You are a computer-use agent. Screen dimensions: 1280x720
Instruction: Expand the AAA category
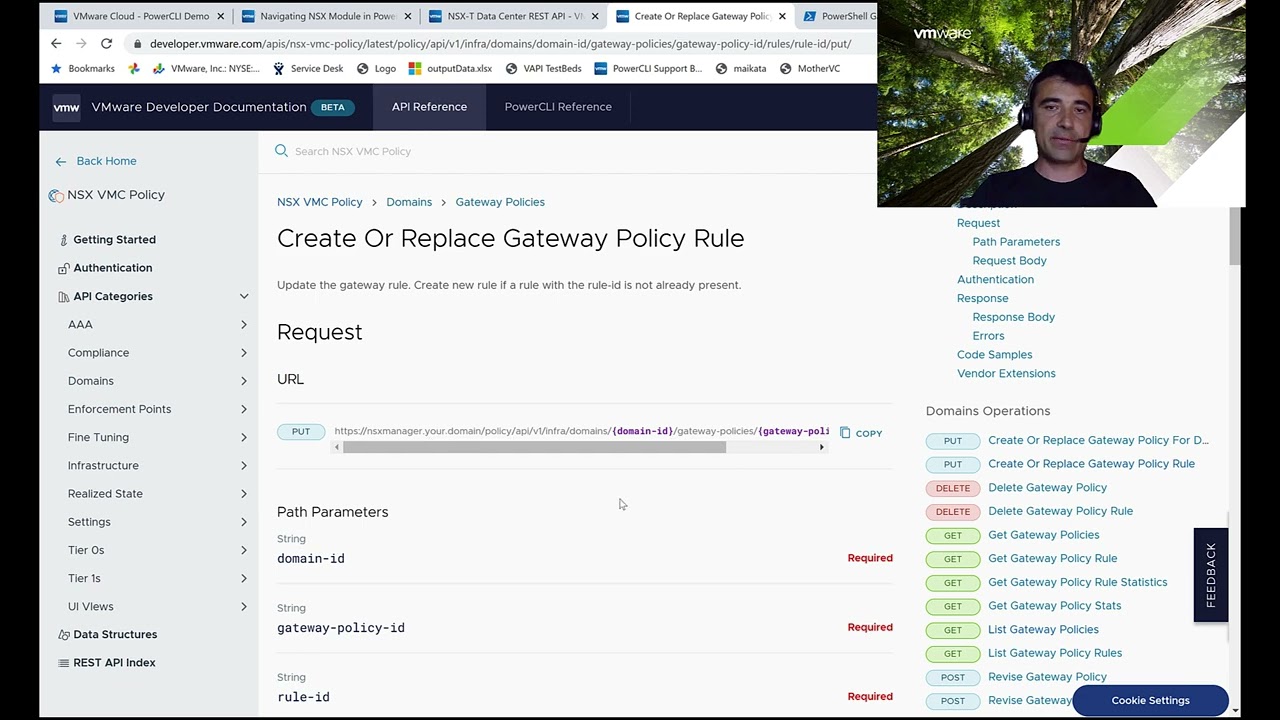[x=244, y=325]
